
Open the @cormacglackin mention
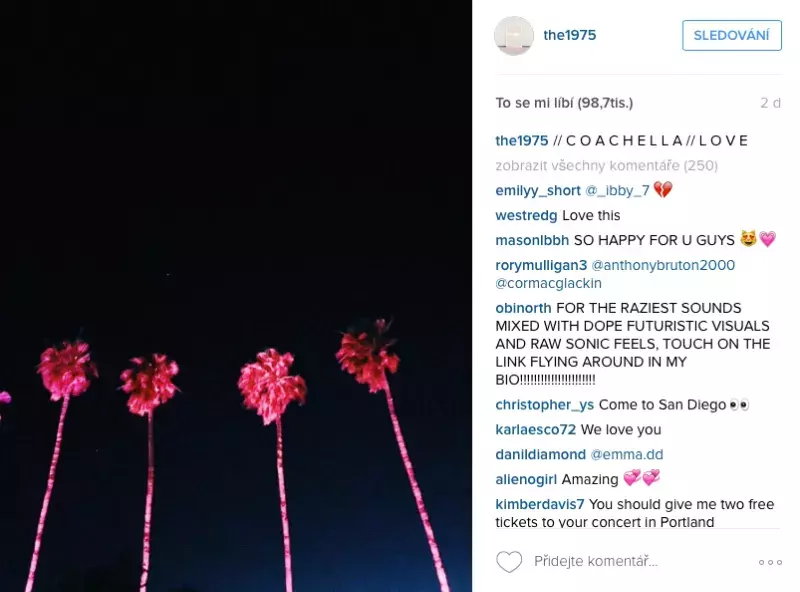[x=548, y=283]
